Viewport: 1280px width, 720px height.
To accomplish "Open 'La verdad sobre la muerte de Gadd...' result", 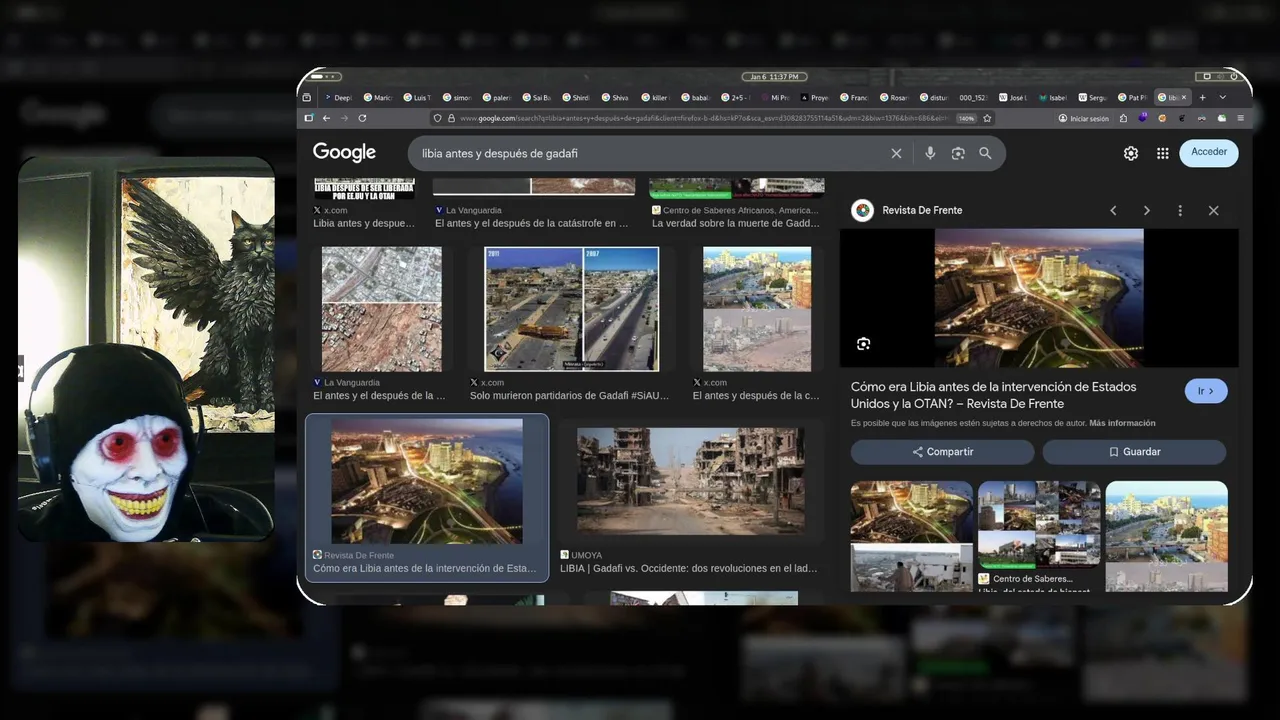I will [736, 223].
